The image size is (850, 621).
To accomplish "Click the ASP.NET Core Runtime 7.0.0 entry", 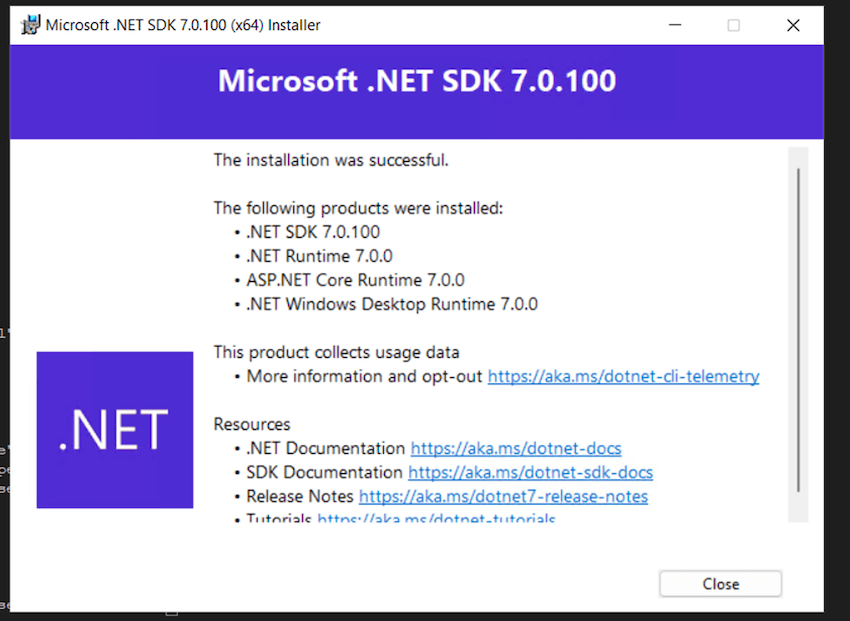I will (x=355, y=280).
